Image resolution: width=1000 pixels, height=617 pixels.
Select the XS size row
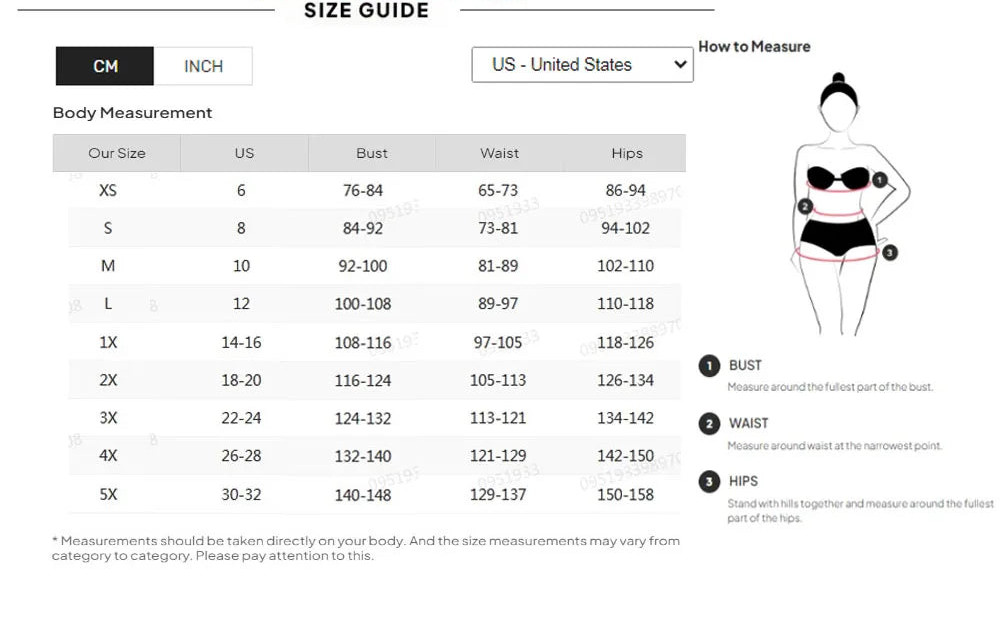pos(375,190)
